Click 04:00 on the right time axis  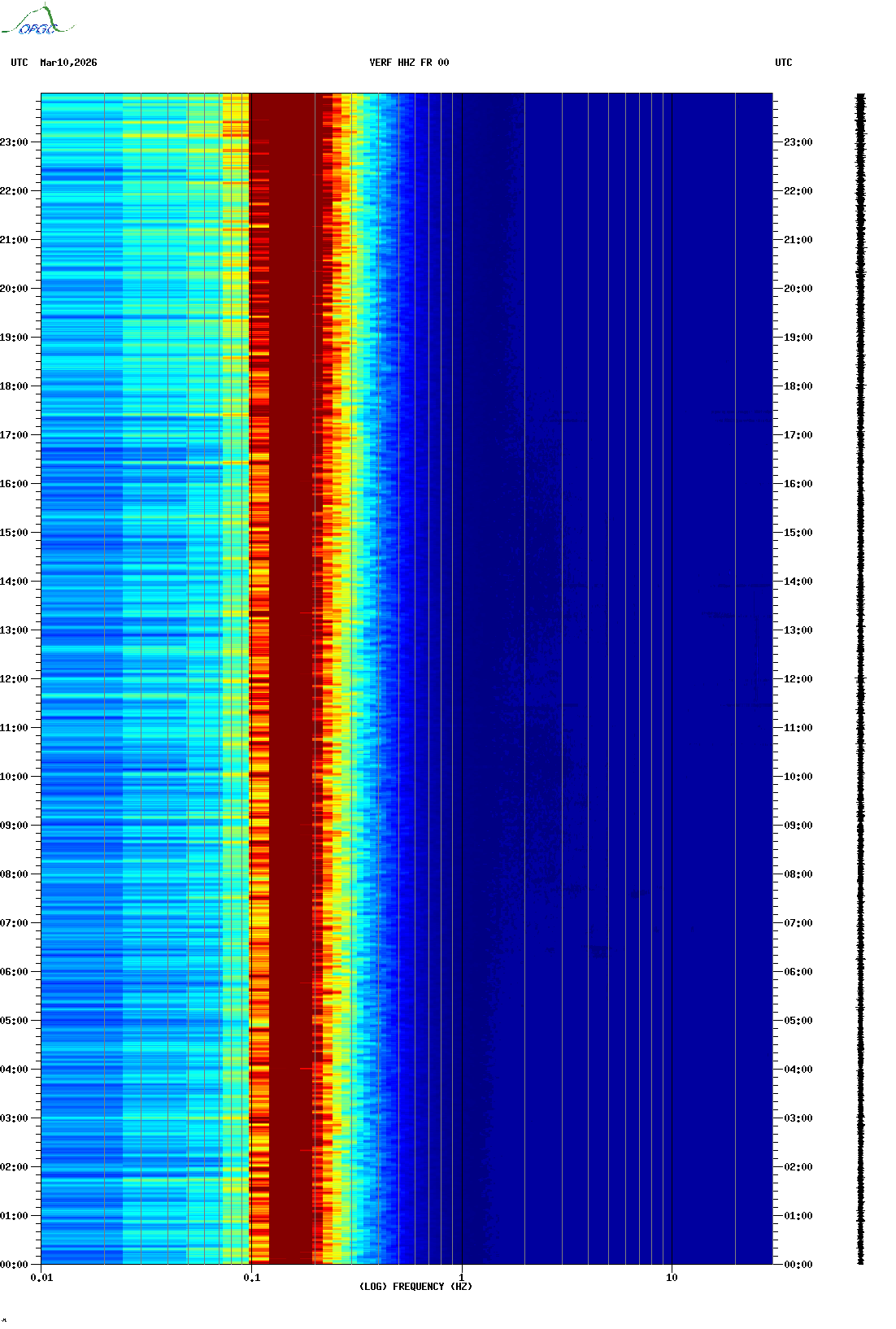[798, 1070]
